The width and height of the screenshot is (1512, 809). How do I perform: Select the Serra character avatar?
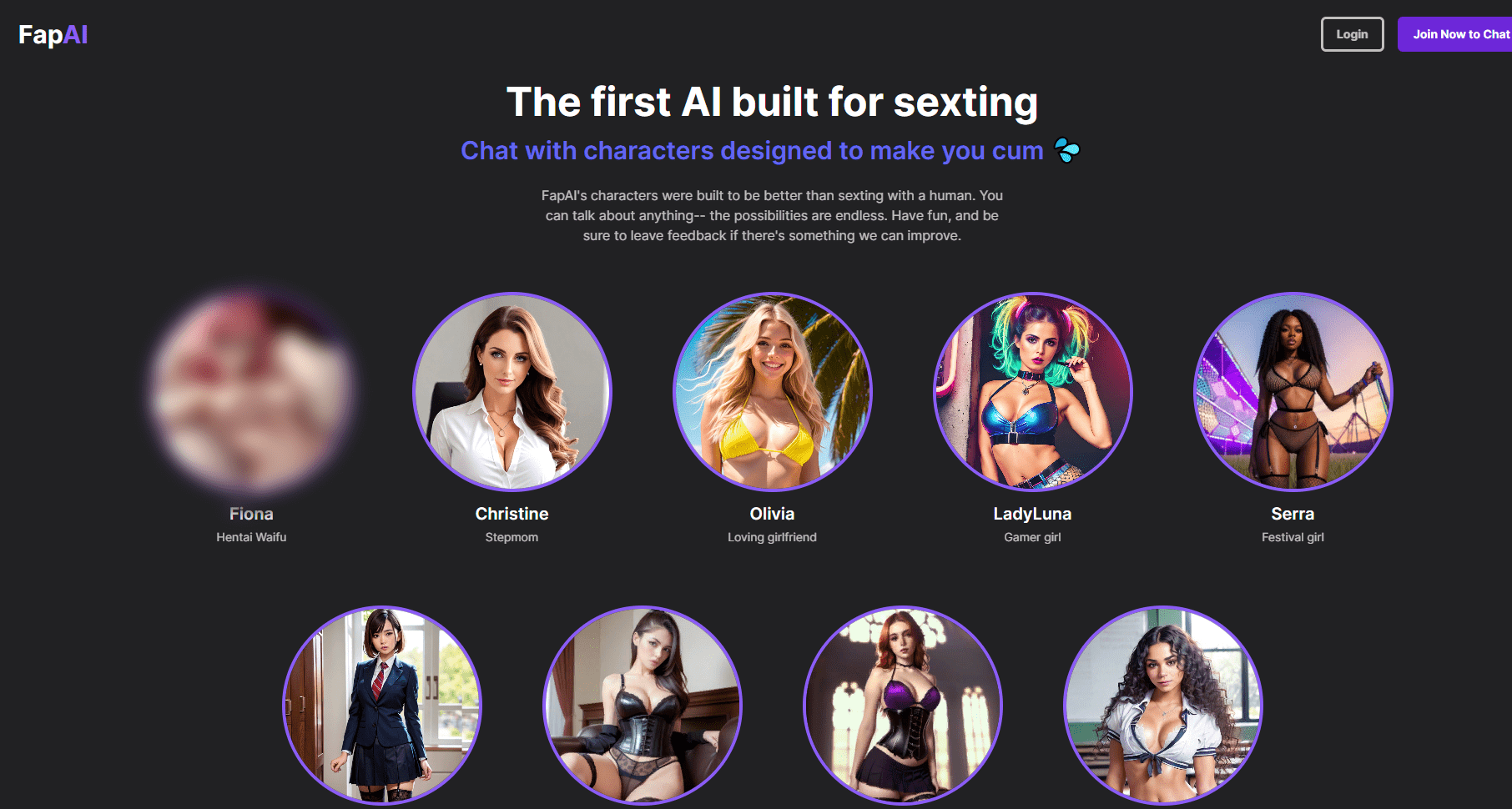[1293, 391]
